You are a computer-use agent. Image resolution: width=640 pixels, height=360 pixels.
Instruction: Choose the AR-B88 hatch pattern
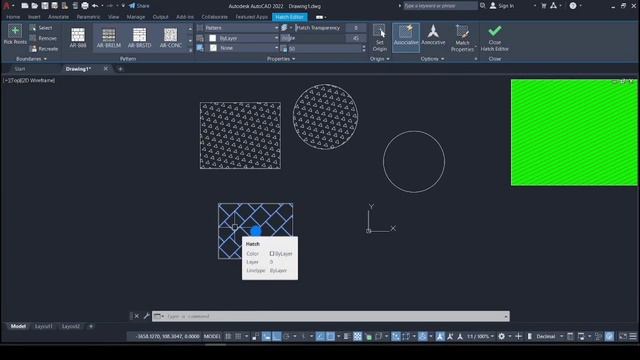78,37
